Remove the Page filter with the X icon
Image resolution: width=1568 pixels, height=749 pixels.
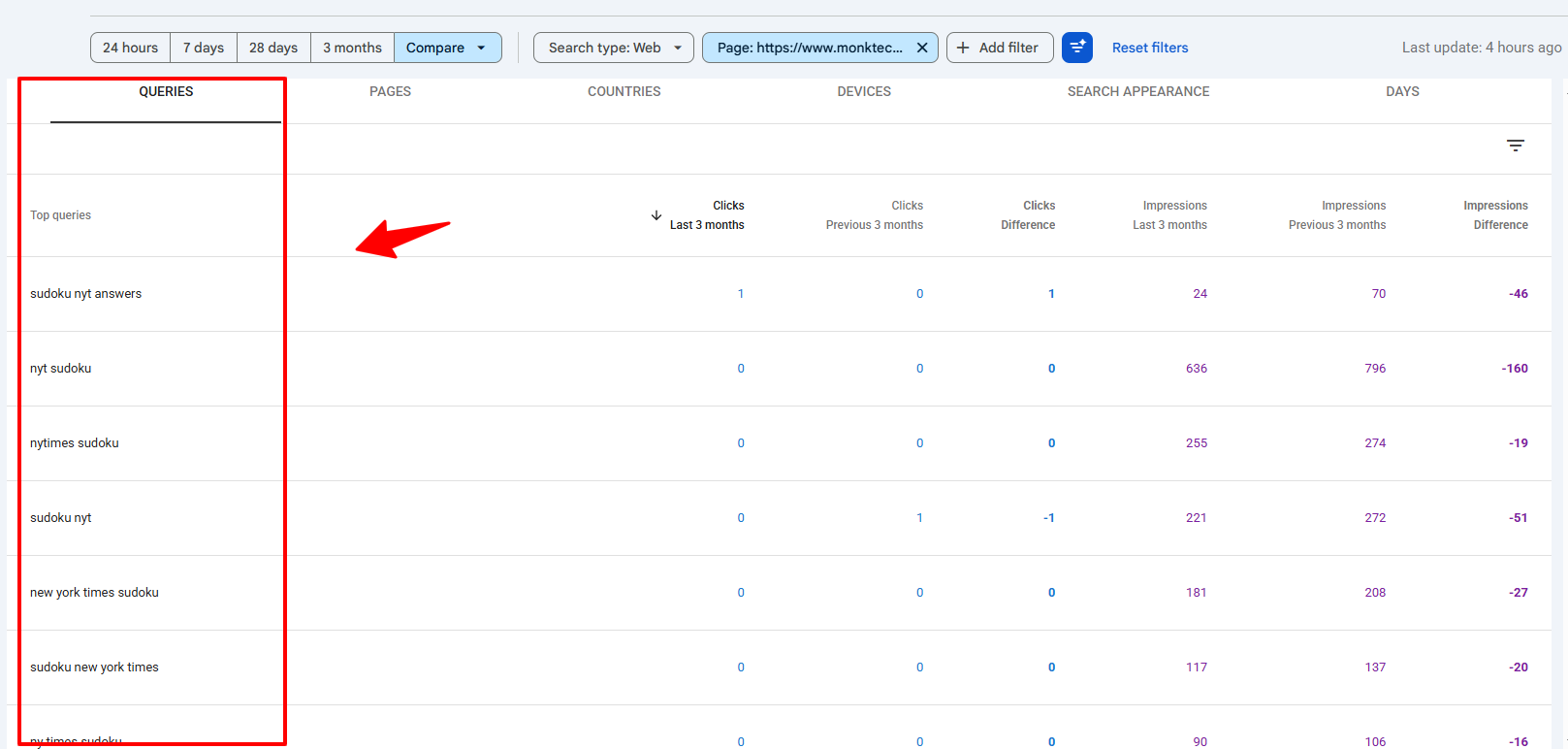[x=921, y=48]
